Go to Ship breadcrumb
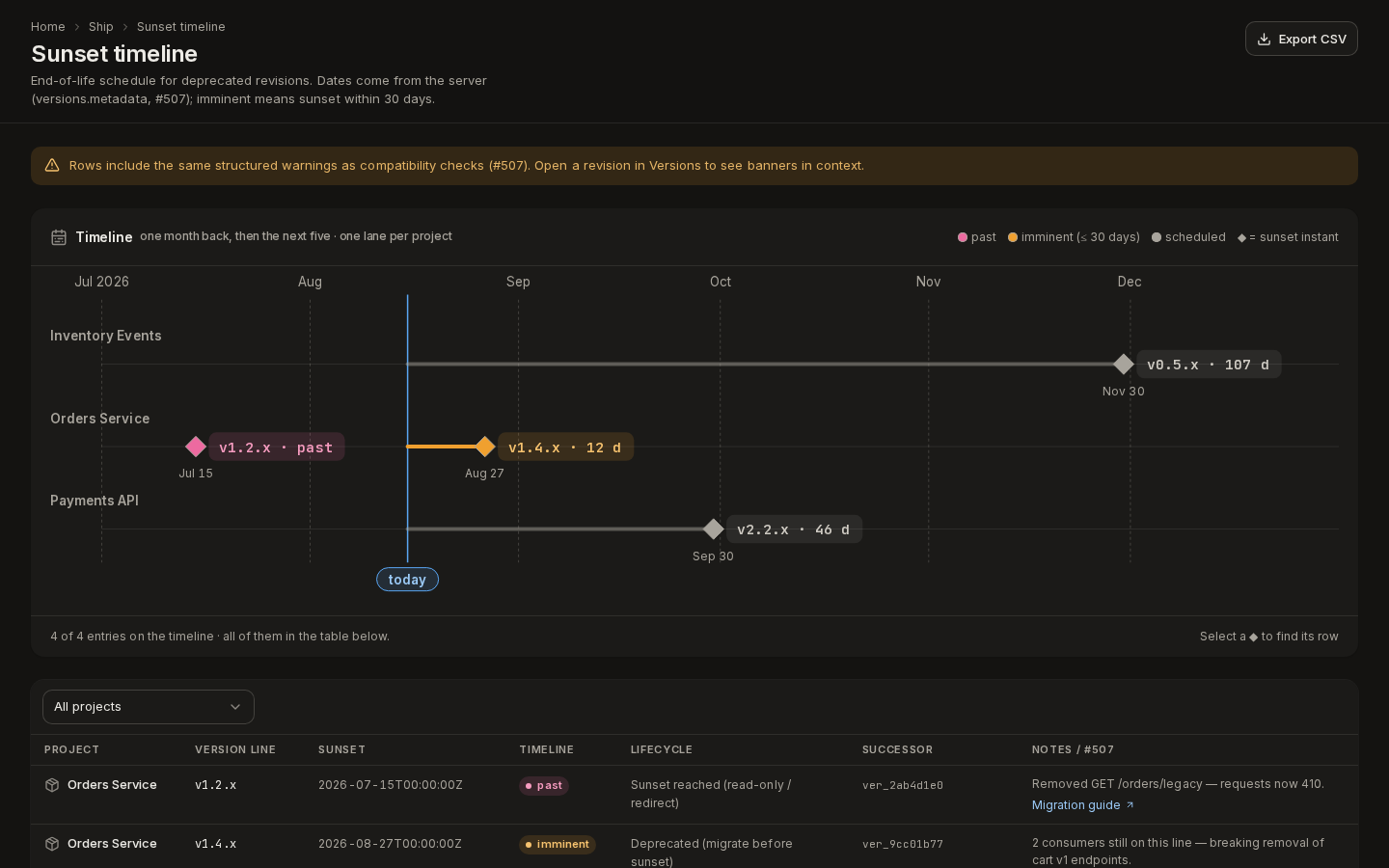The width and height of the screenshot is (1389, 868). [x=101, y=27]
